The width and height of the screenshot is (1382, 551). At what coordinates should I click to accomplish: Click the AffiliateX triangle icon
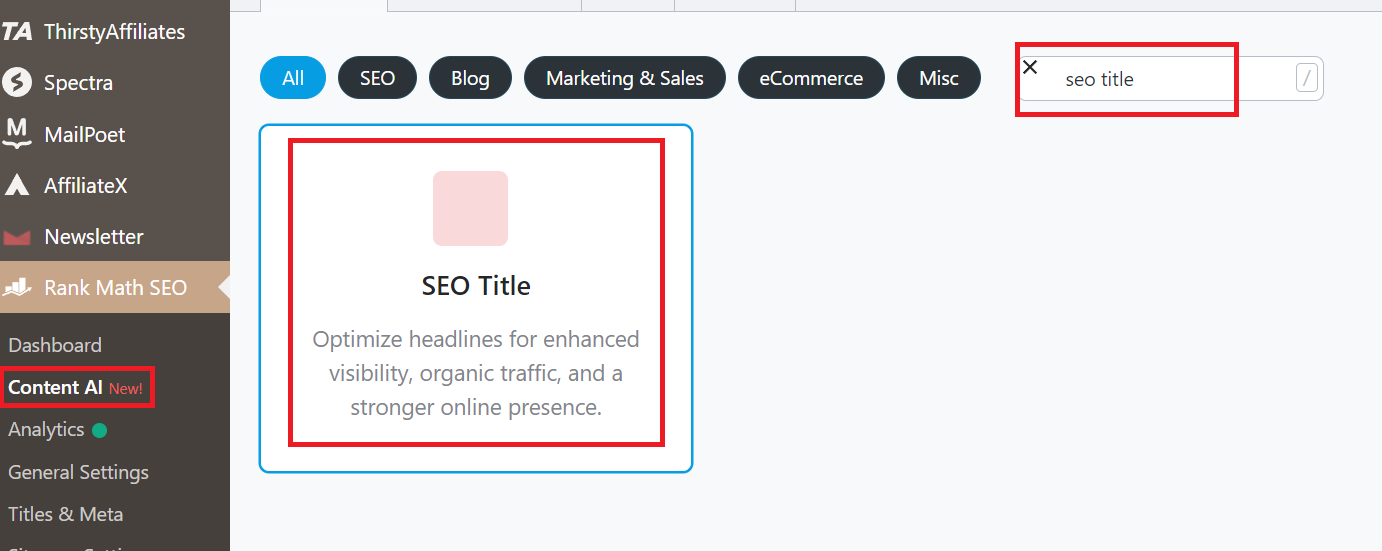[x=17, y=186]
